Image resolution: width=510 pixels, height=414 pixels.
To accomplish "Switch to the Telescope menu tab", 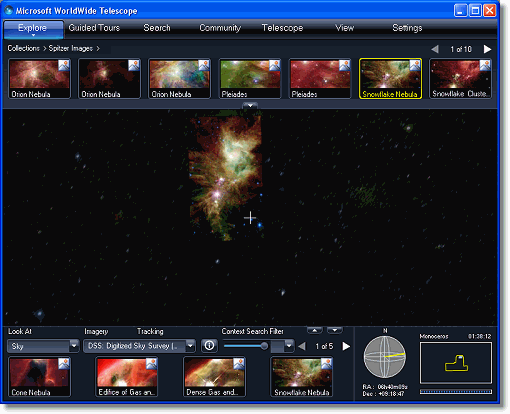I will click(282, 28).
